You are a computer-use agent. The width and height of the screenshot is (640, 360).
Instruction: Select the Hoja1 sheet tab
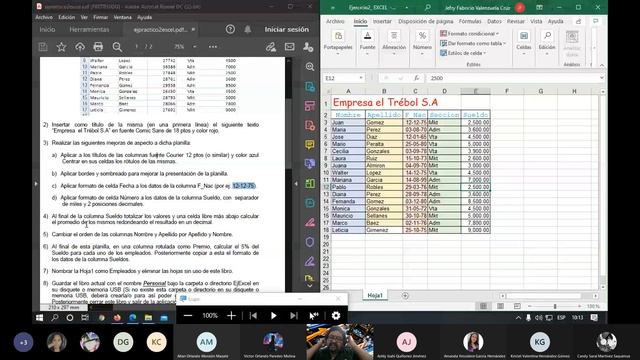pyautogui.click(x=375, y=296)
